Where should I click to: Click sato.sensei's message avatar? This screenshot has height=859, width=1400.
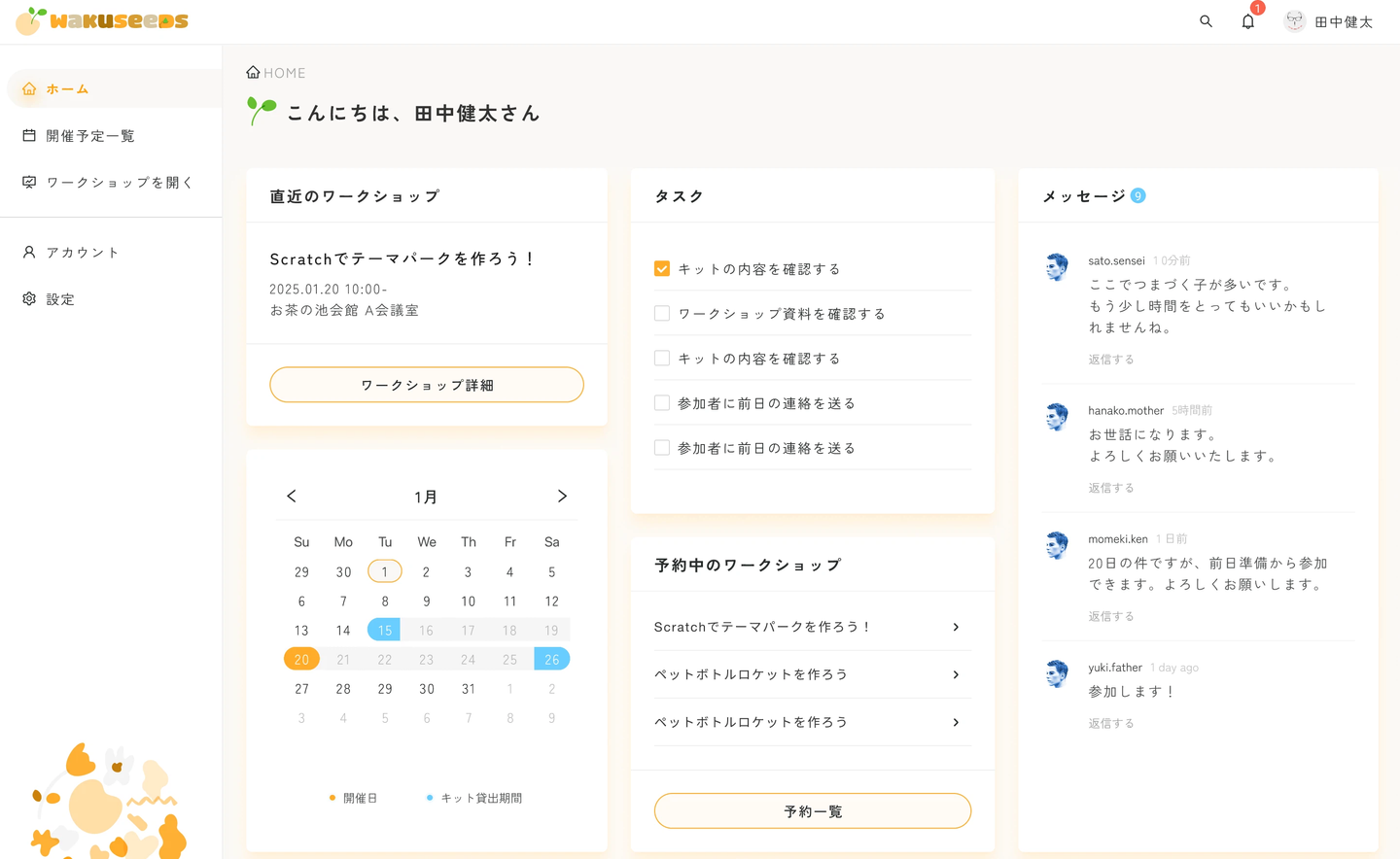[x=1057, y=265]
